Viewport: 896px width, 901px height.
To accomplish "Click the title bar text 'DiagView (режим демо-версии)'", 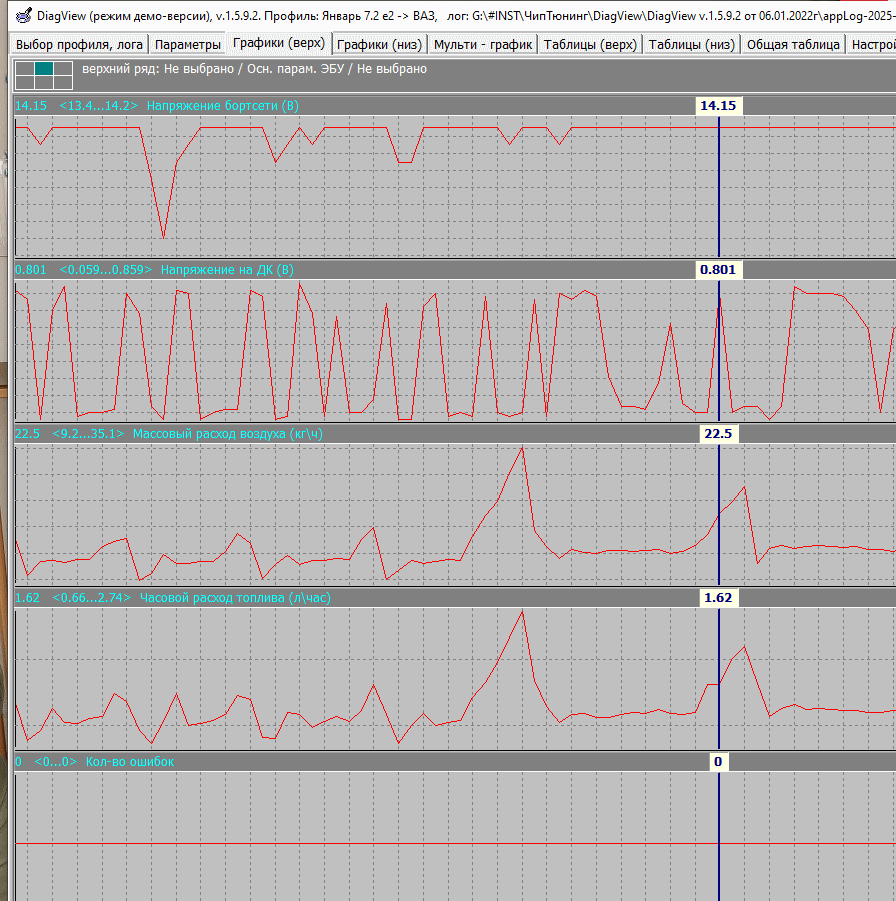I will point(124,16).
